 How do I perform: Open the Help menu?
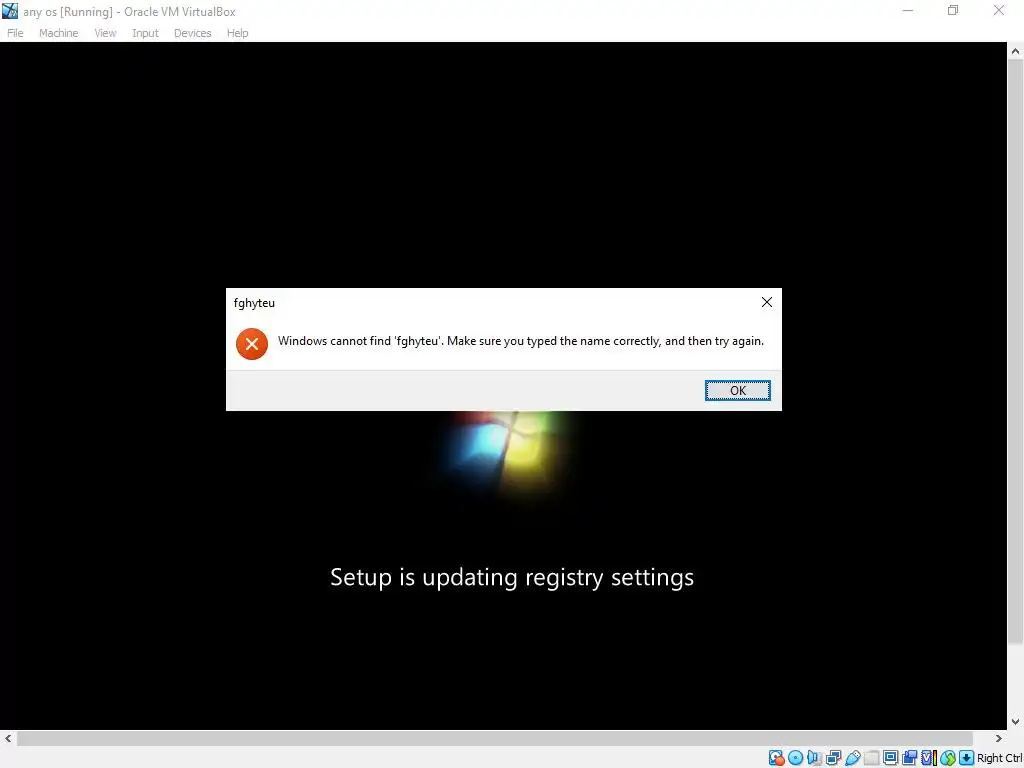[238, 33]
